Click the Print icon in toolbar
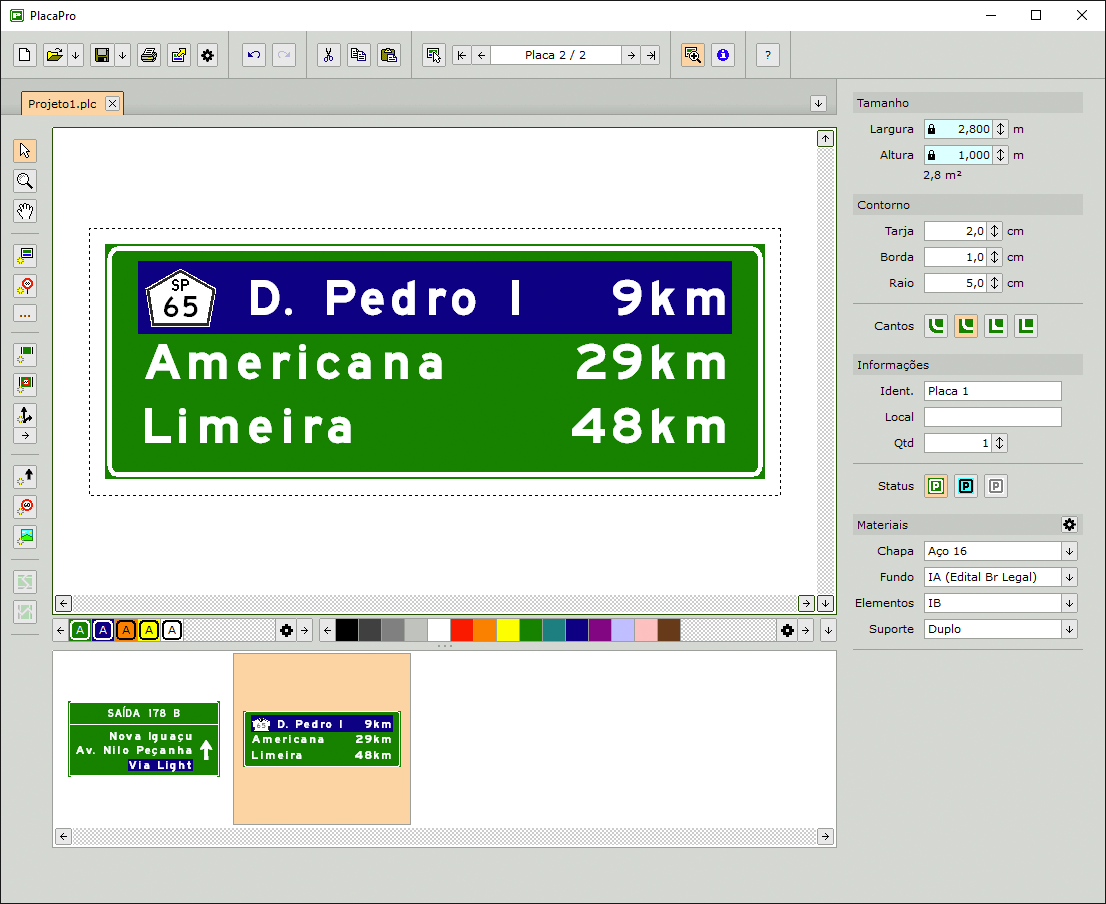 (149, 55)
